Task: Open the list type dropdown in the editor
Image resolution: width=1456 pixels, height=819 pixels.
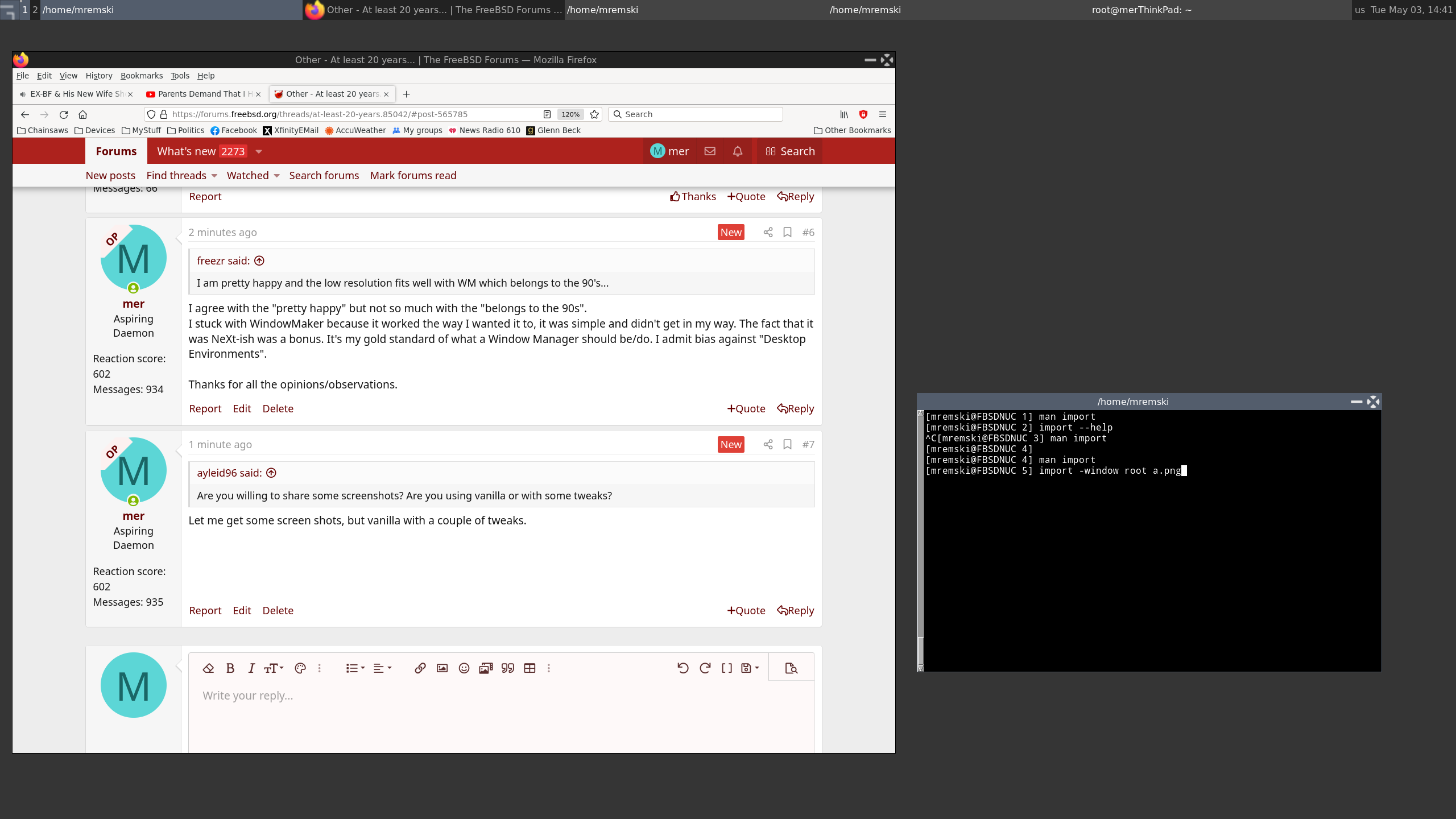Action: 355,668
